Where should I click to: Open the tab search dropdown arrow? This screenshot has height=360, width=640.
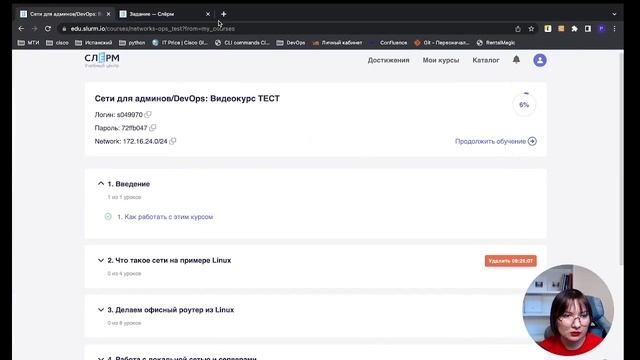pos(614,14)
